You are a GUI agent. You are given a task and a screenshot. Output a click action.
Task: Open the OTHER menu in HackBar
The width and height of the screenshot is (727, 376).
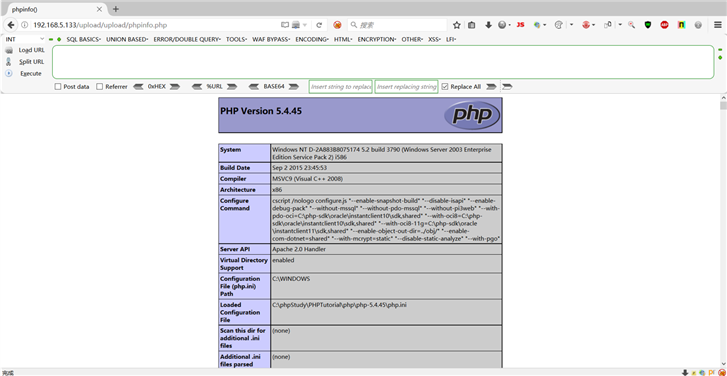point(412,39)
